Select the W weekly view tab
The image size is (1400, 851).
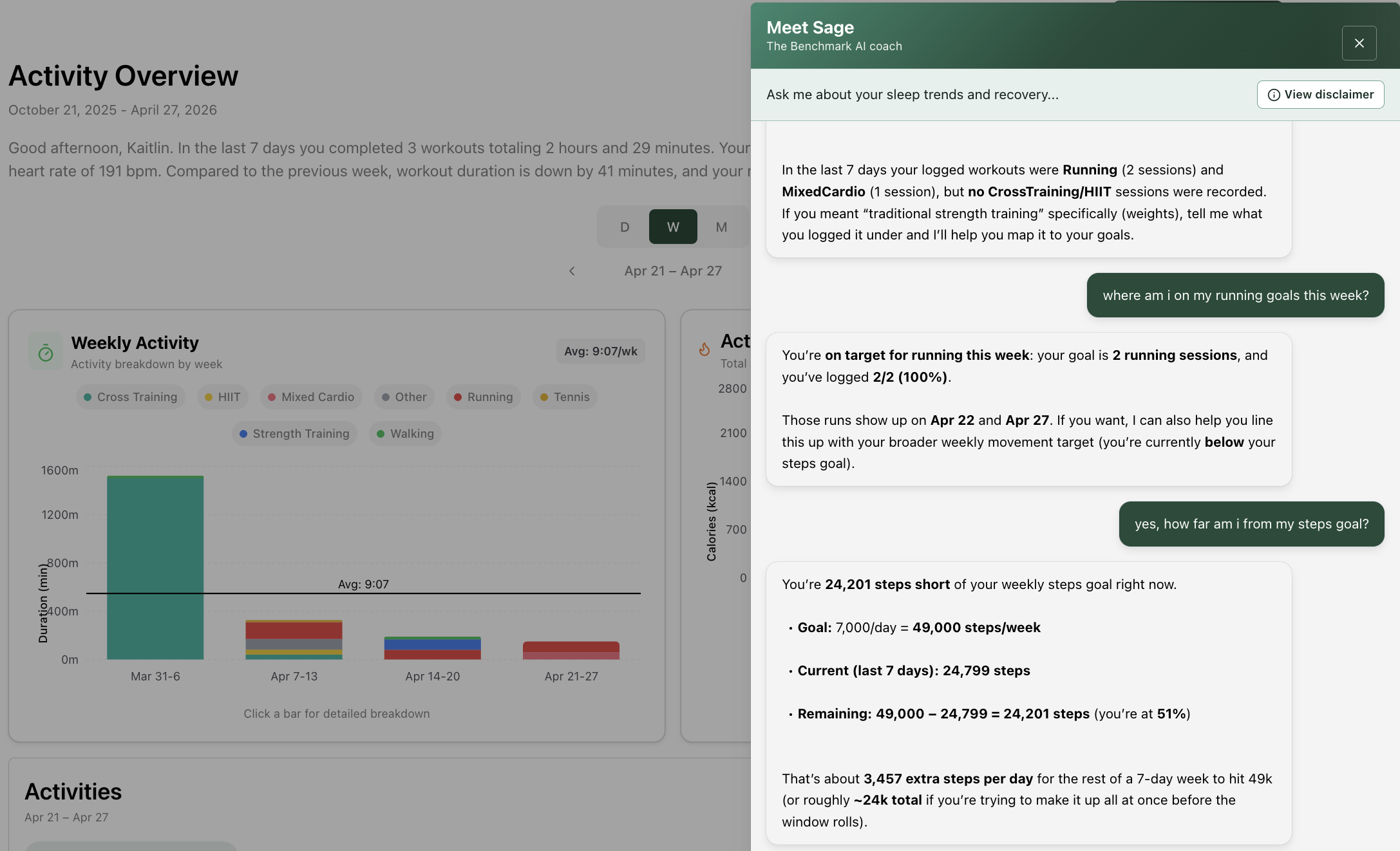pos(673,227)
